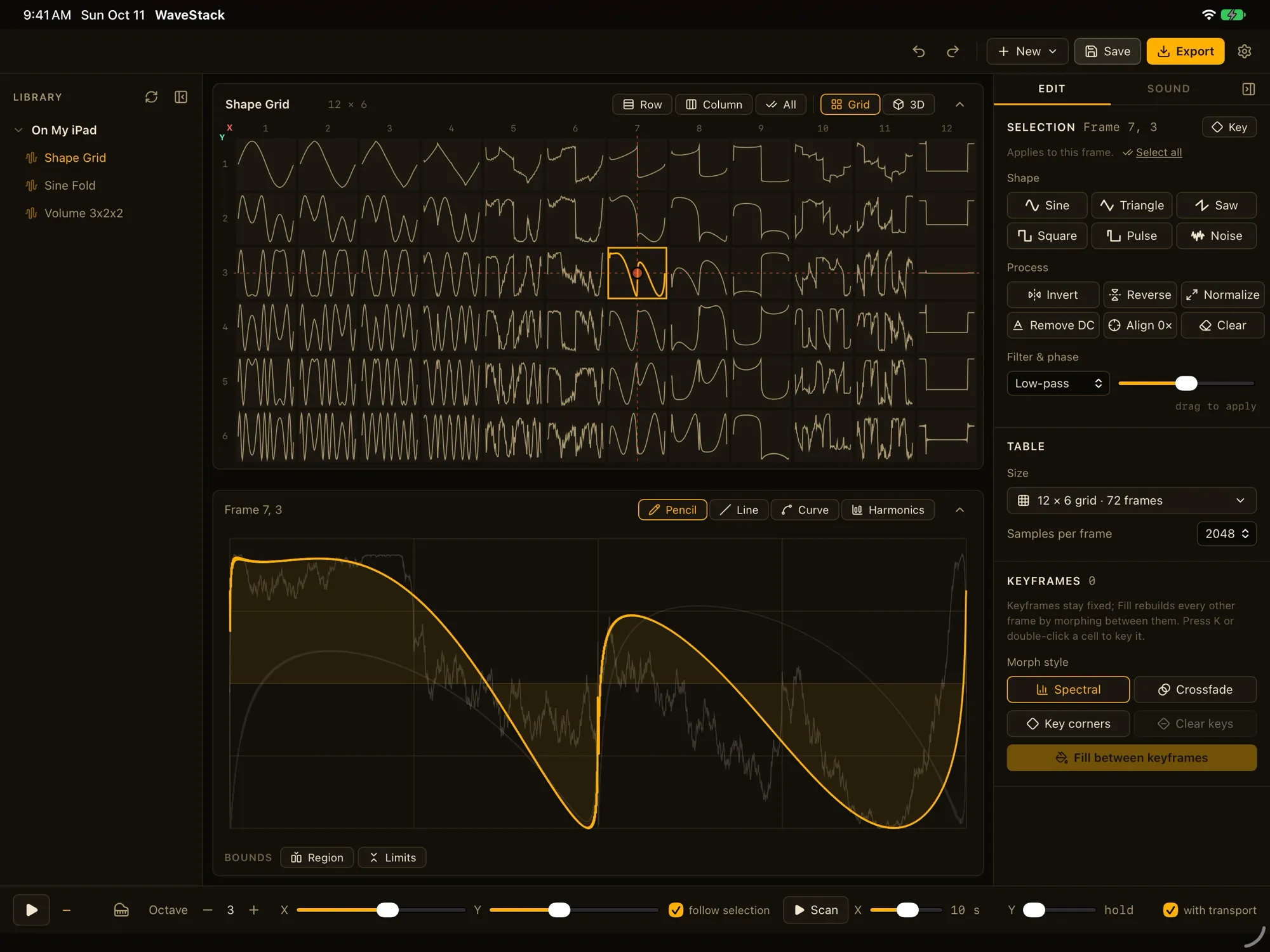Click the Save button
Screen dimensions: 1270x952
pos(1107,51)
